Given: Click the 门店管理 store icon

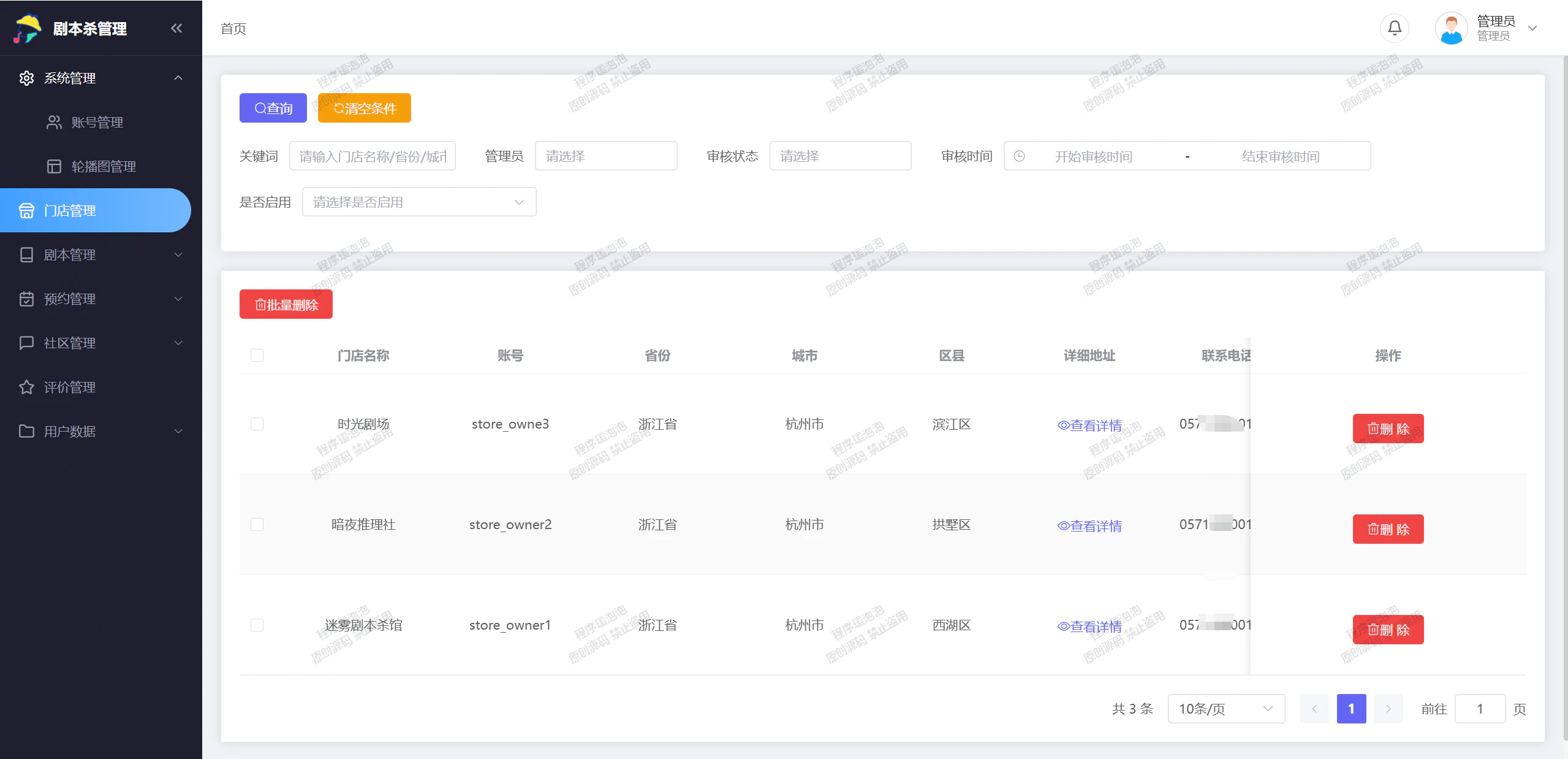Looking at the screenshot, I should click(26, 211).
